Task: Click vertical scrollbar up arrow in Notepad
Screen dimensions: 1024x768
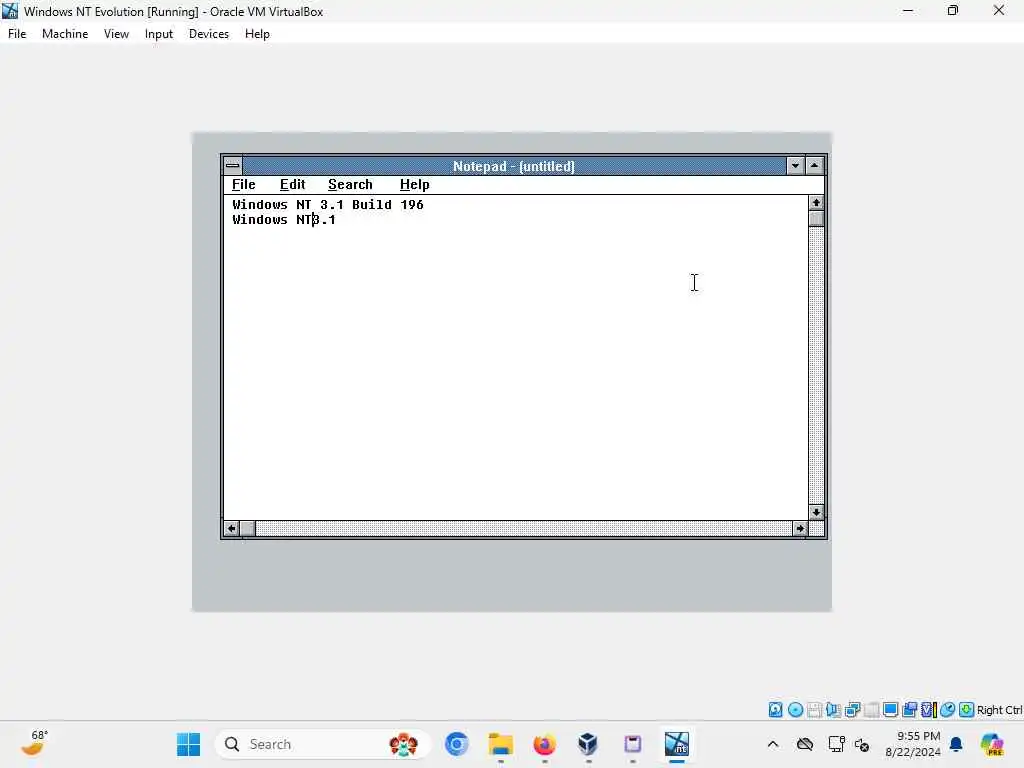Action: click(x=816, y=202)
